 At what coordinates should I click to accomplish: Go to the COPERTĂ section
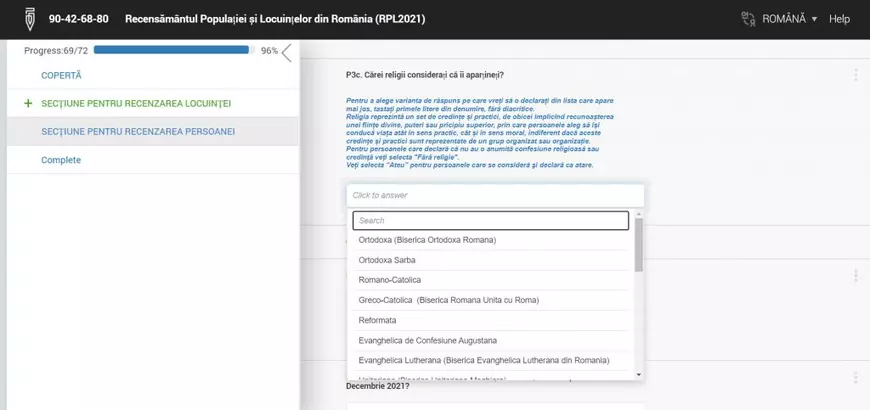pos(61,75)
